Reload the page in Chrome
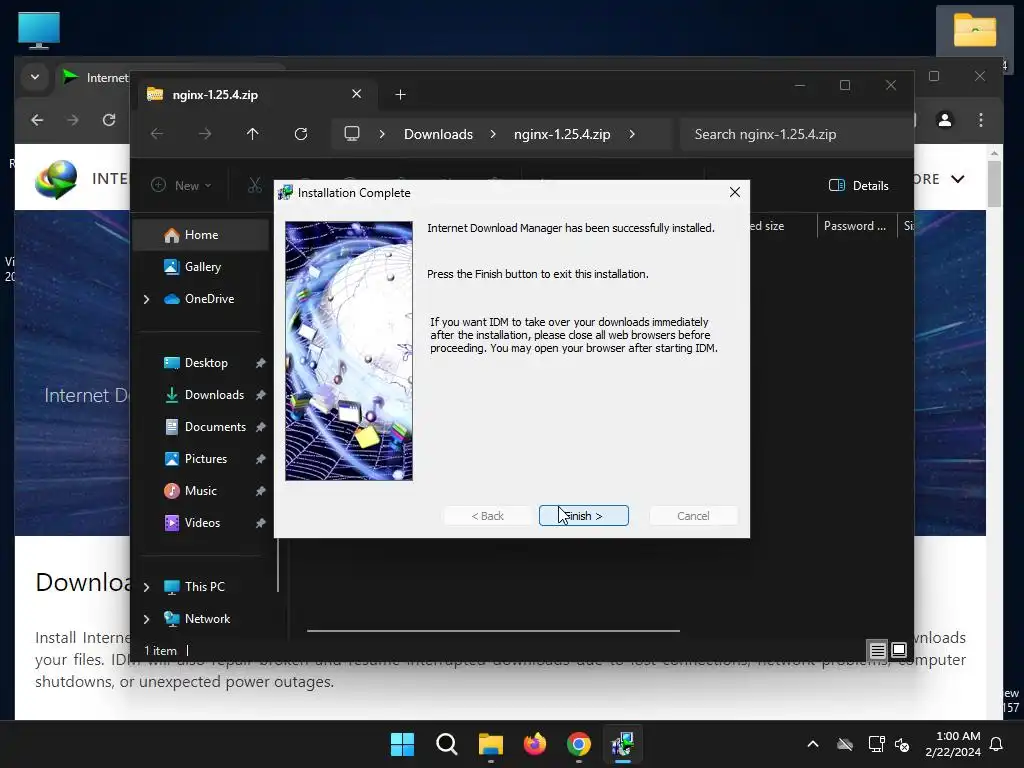 109,120
